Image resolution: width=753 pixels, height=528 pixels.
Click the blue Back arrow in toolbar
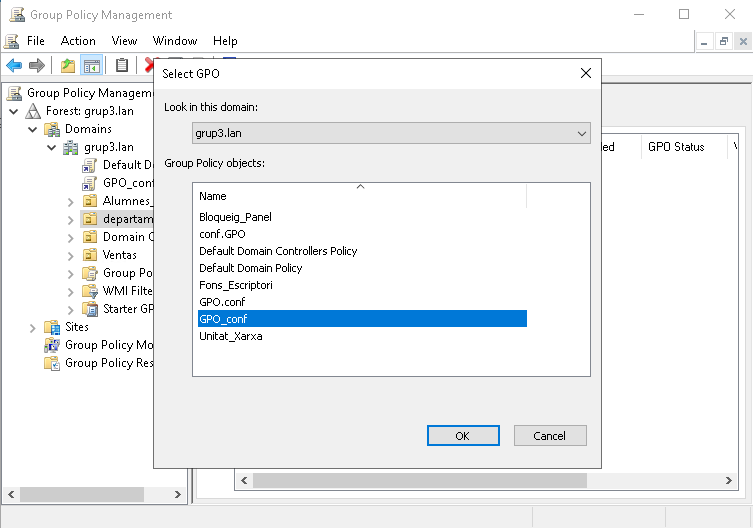coord(13,66)
